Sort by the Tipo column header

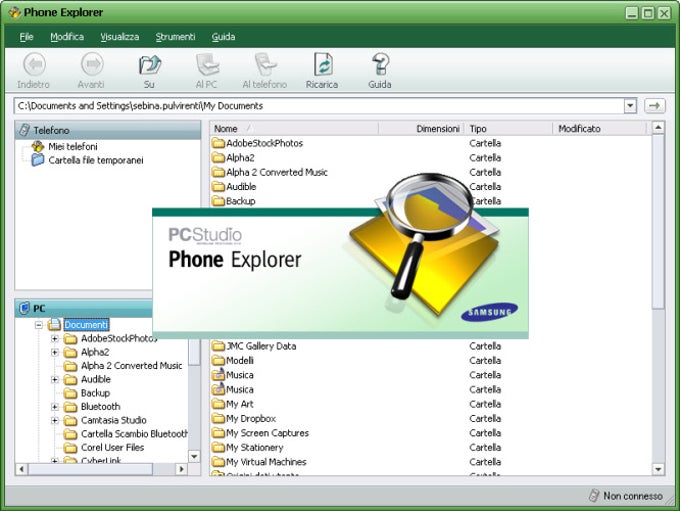tap(508, 128)
